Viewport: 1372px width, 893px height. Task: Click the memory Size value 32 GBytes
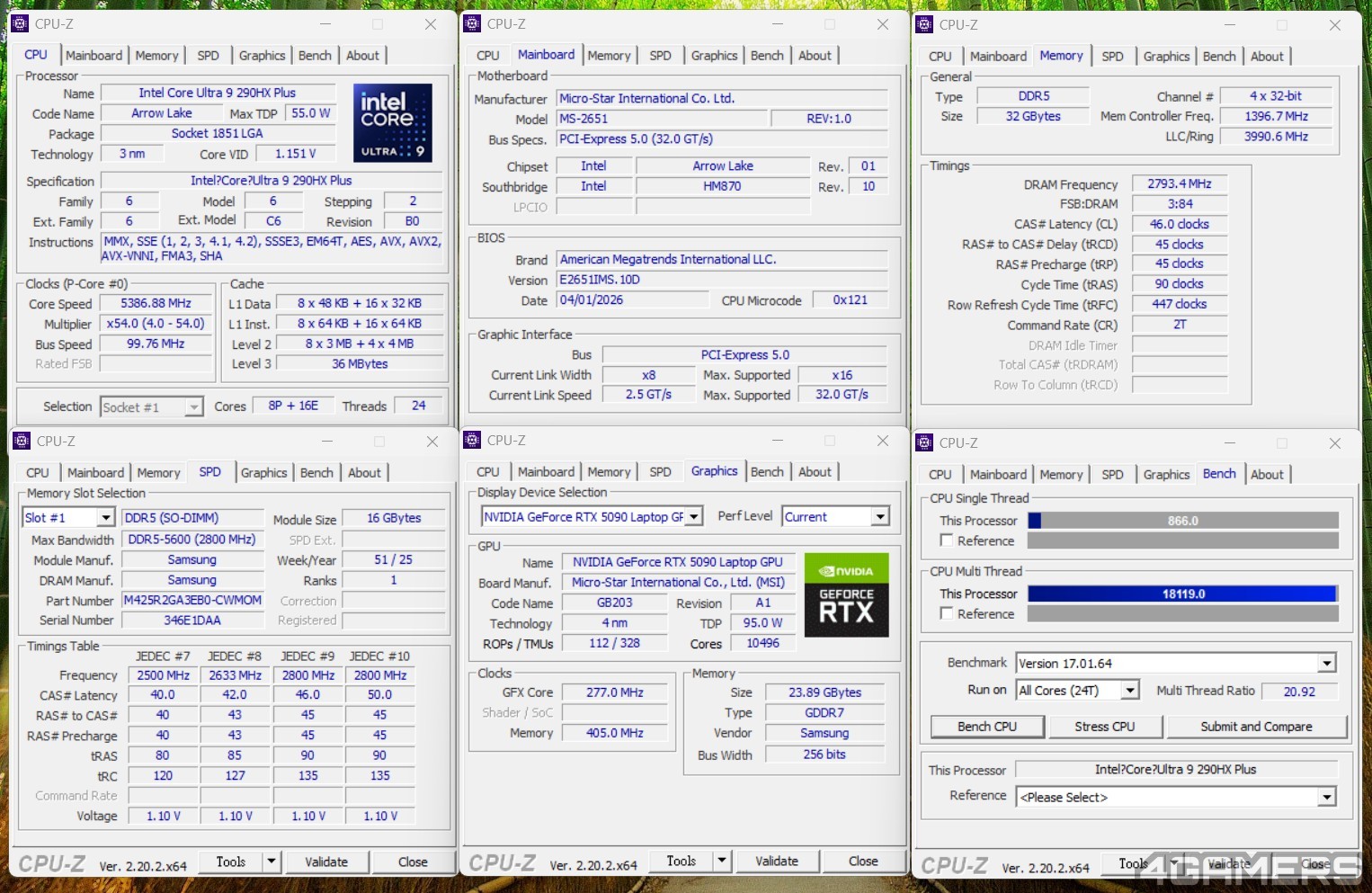[x=1033, y=117]
